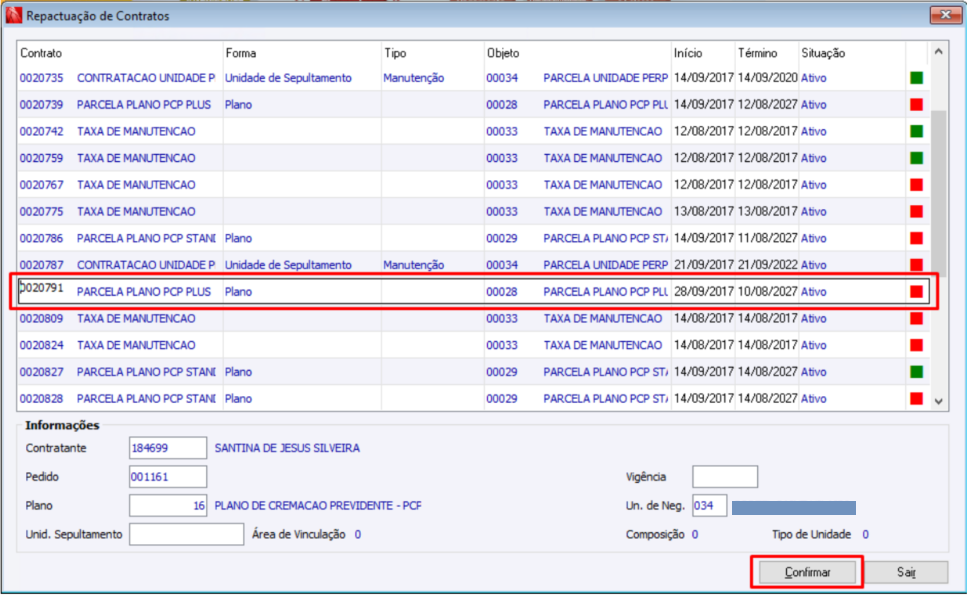This screenshot has height=596, width=967.
Task: Click the name SANTINA DE JESUS SILVEIRA
Action: 287,448
